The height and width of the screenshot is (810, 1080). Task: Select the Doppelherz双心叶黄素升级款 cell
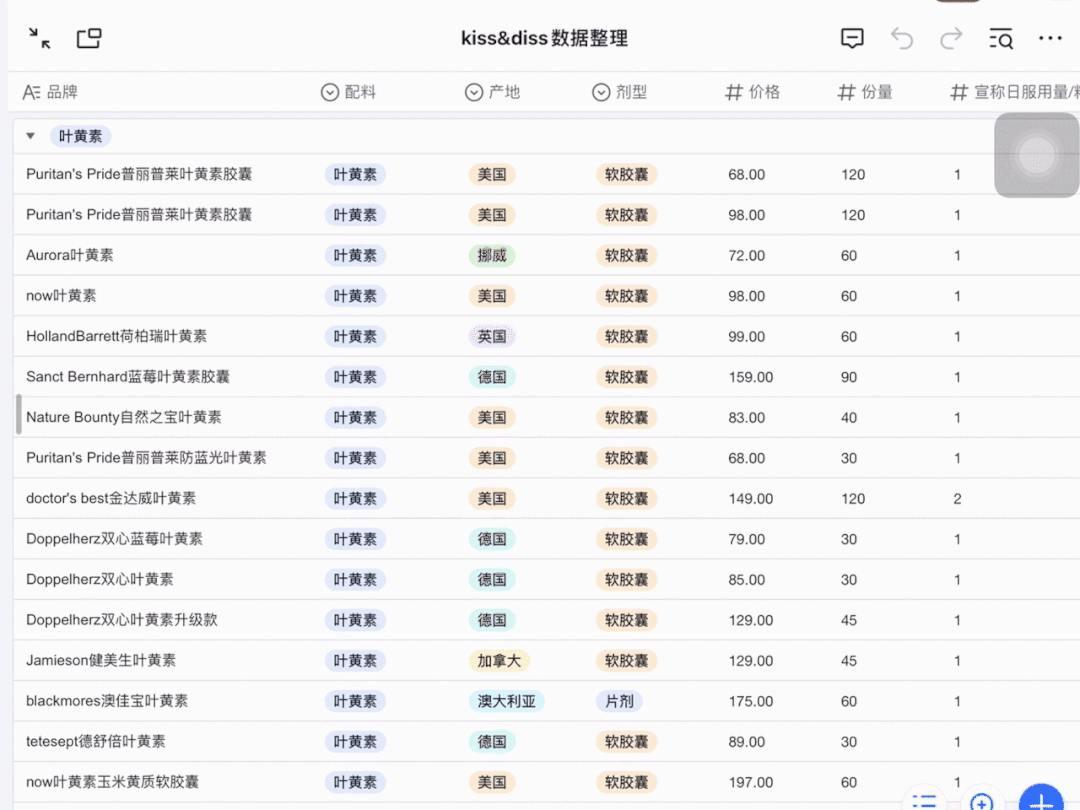pyautogui.click(x=122, y=620)
